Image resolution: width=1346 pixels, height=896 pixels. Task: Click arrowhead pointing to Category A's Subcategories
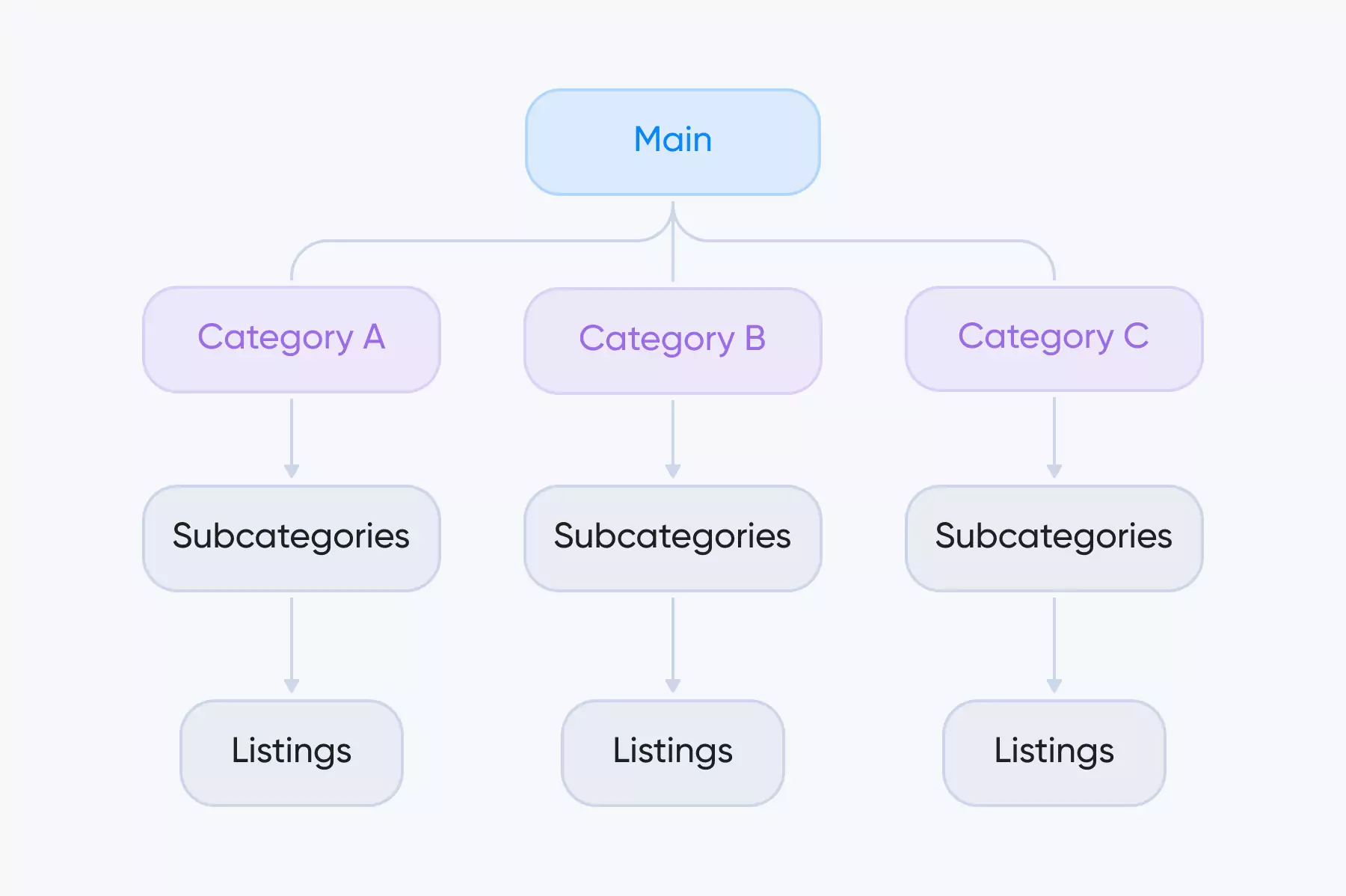(292, 471)
